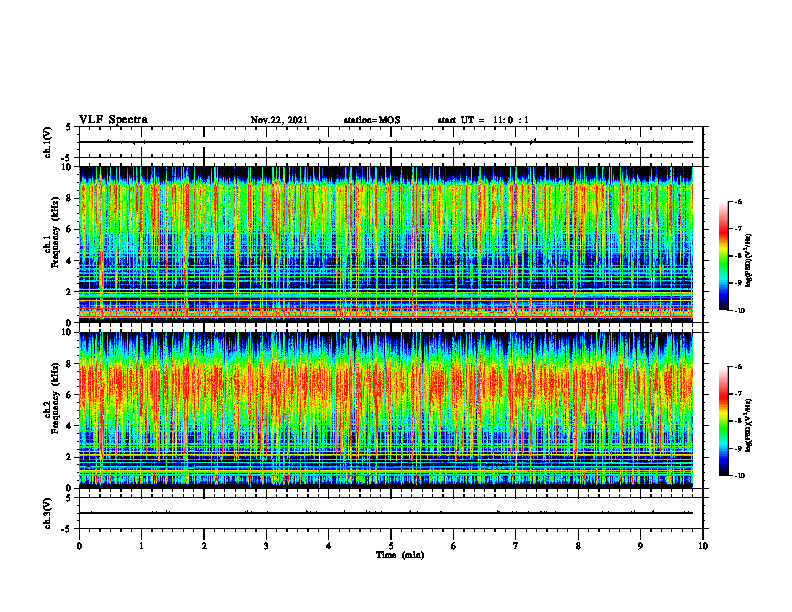Click the "-10" label on ch.1 color scale

[739, 311]
